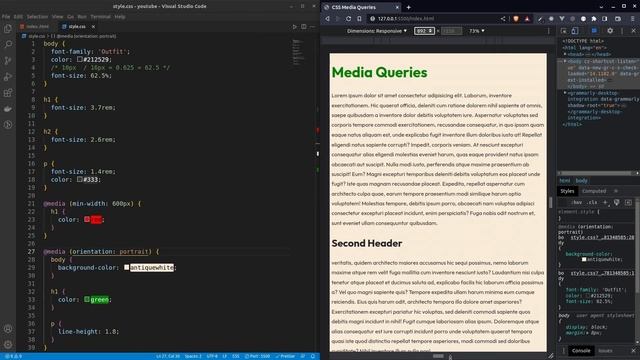Open the 73% zoom dropdown
This screenshot has width=640, height=360.
point(476,31)
